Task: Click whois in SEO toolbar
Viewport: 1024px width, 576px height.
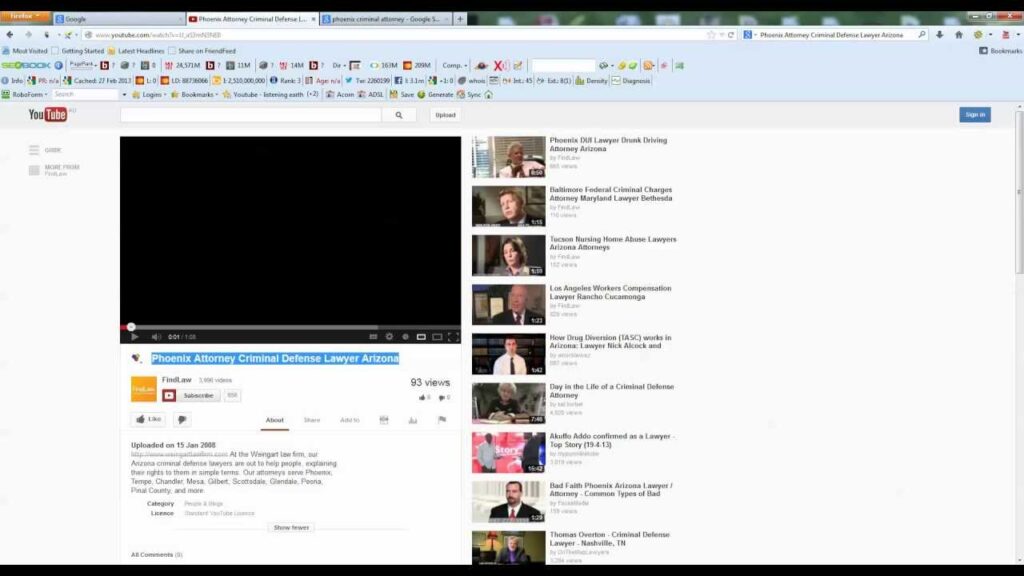Action: coord(472,81)
